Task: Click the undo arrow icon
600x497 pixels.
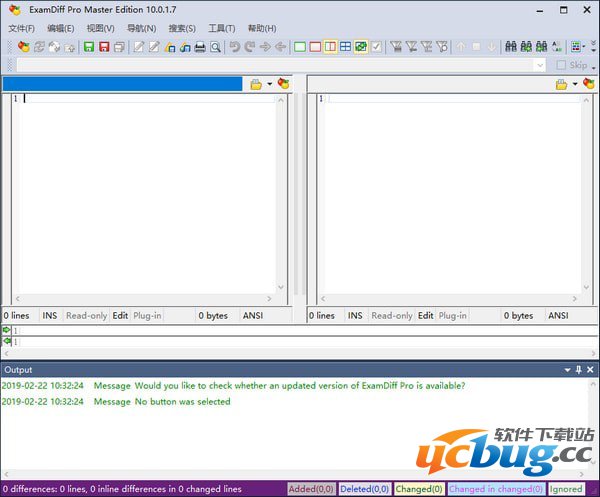Action: 235,47
